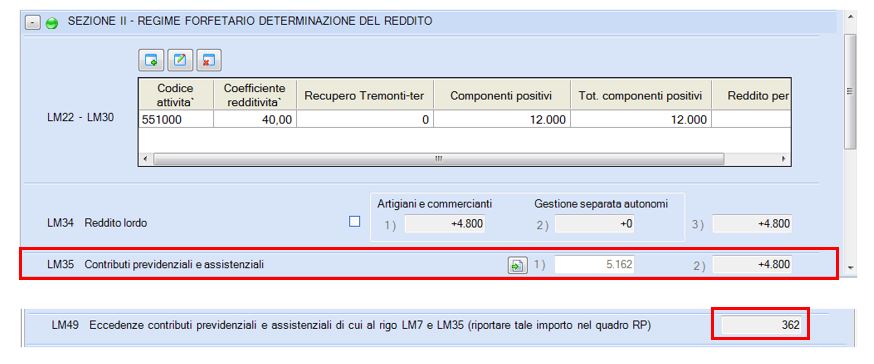Viewport: 874px width, 364px height.
Task: Select Codice attivita' column header
Action: (x=176, y=95)
